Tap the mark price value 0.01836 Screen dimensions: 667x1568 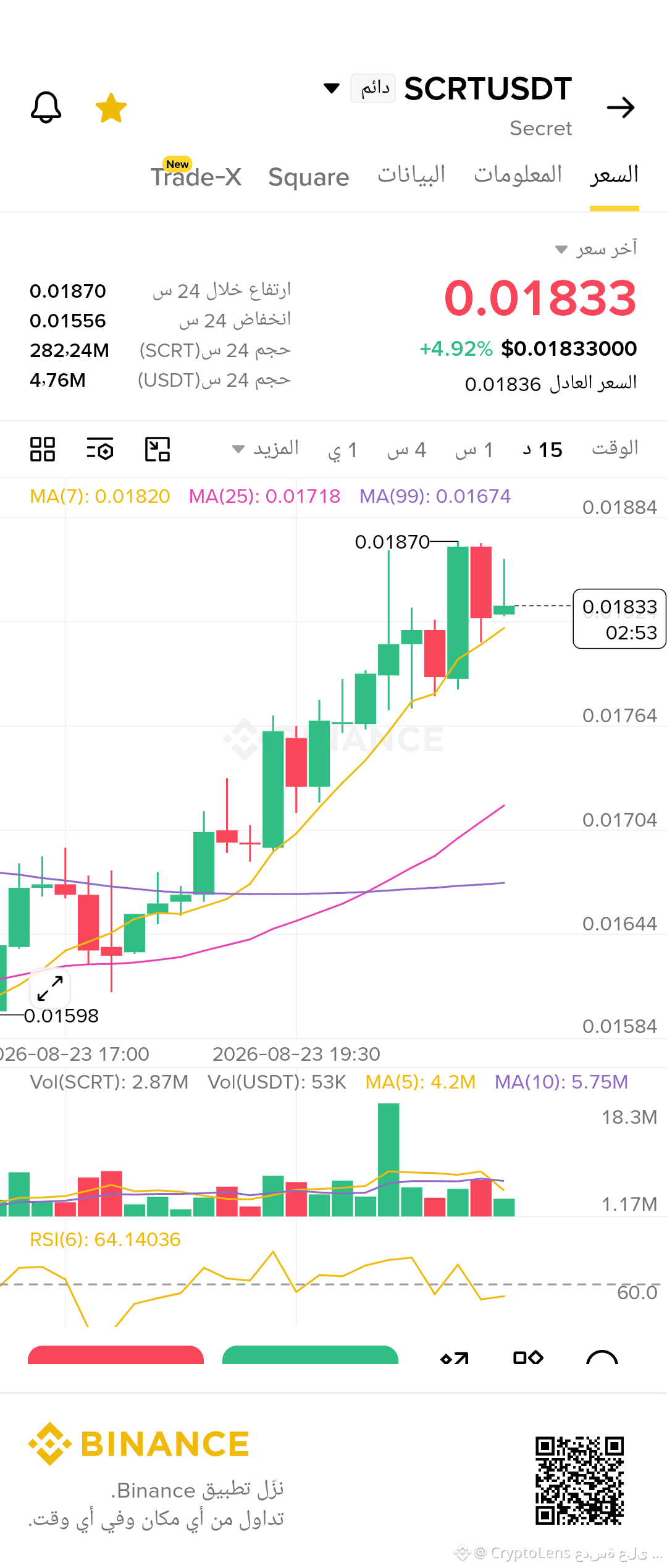(x=503, y=384)
